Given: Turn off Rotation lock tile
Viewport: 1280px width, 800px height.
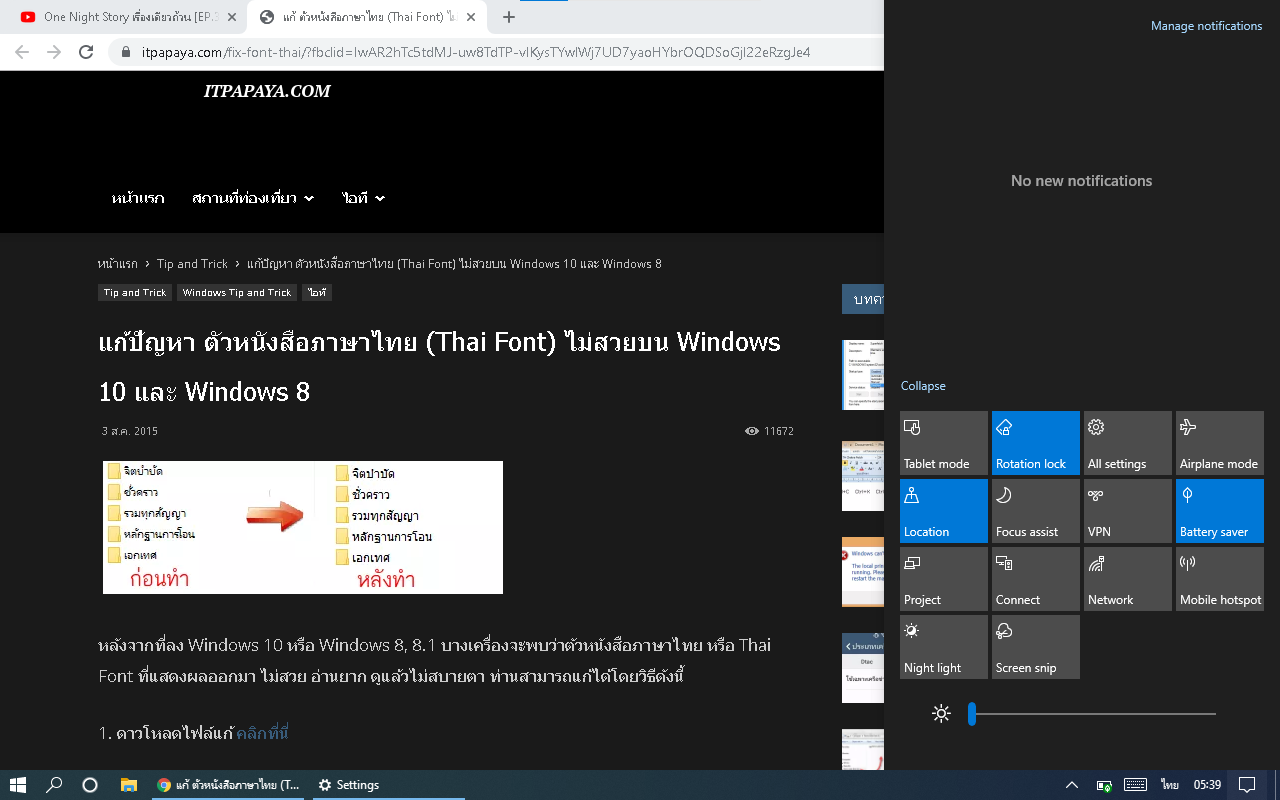Looking at the screenshot, I should tap(1036, 443).
